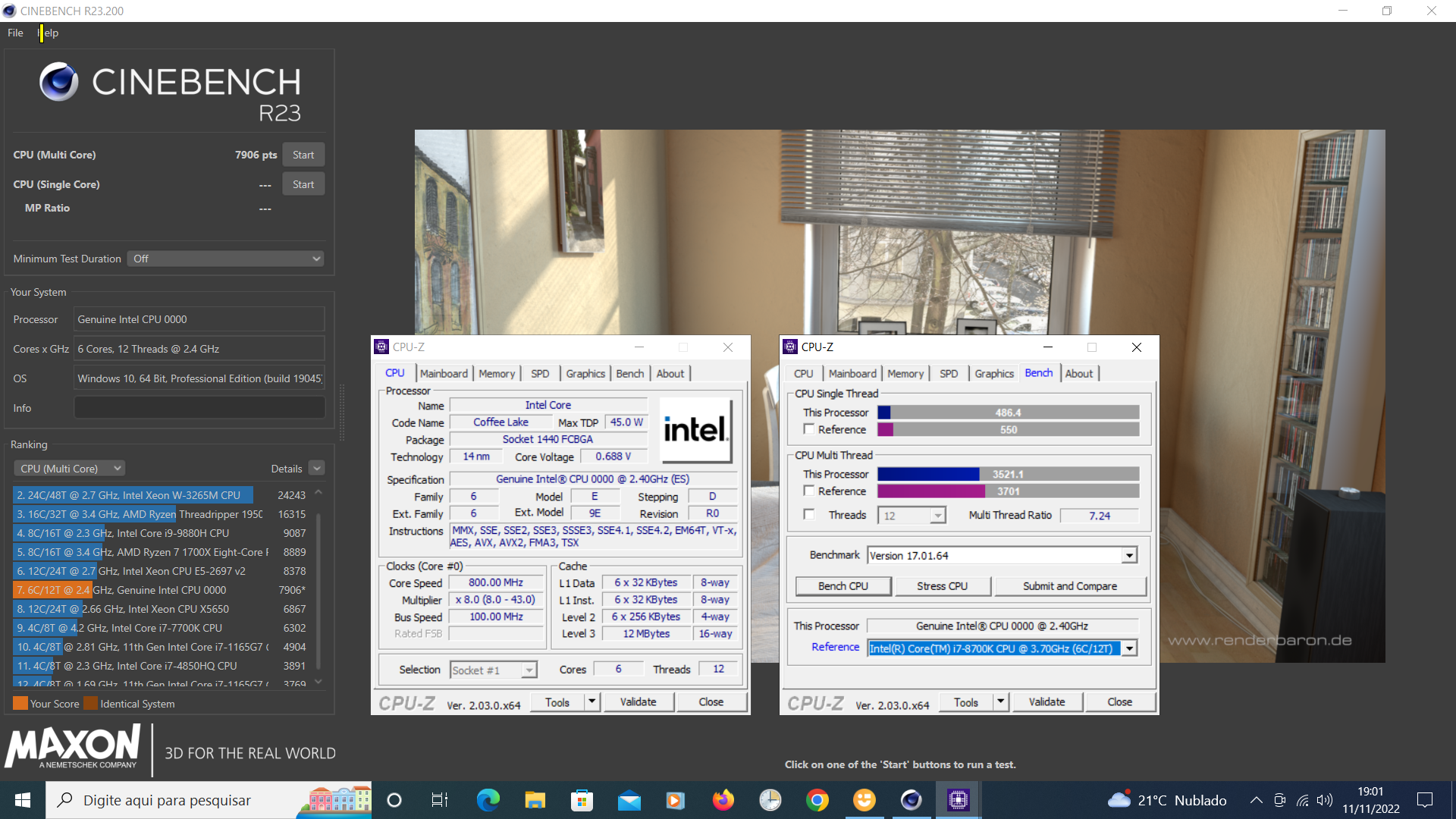1456x819 pixels.
Task: Open Cortana circle icon in taskbar
Action: (x=394, y=800)
